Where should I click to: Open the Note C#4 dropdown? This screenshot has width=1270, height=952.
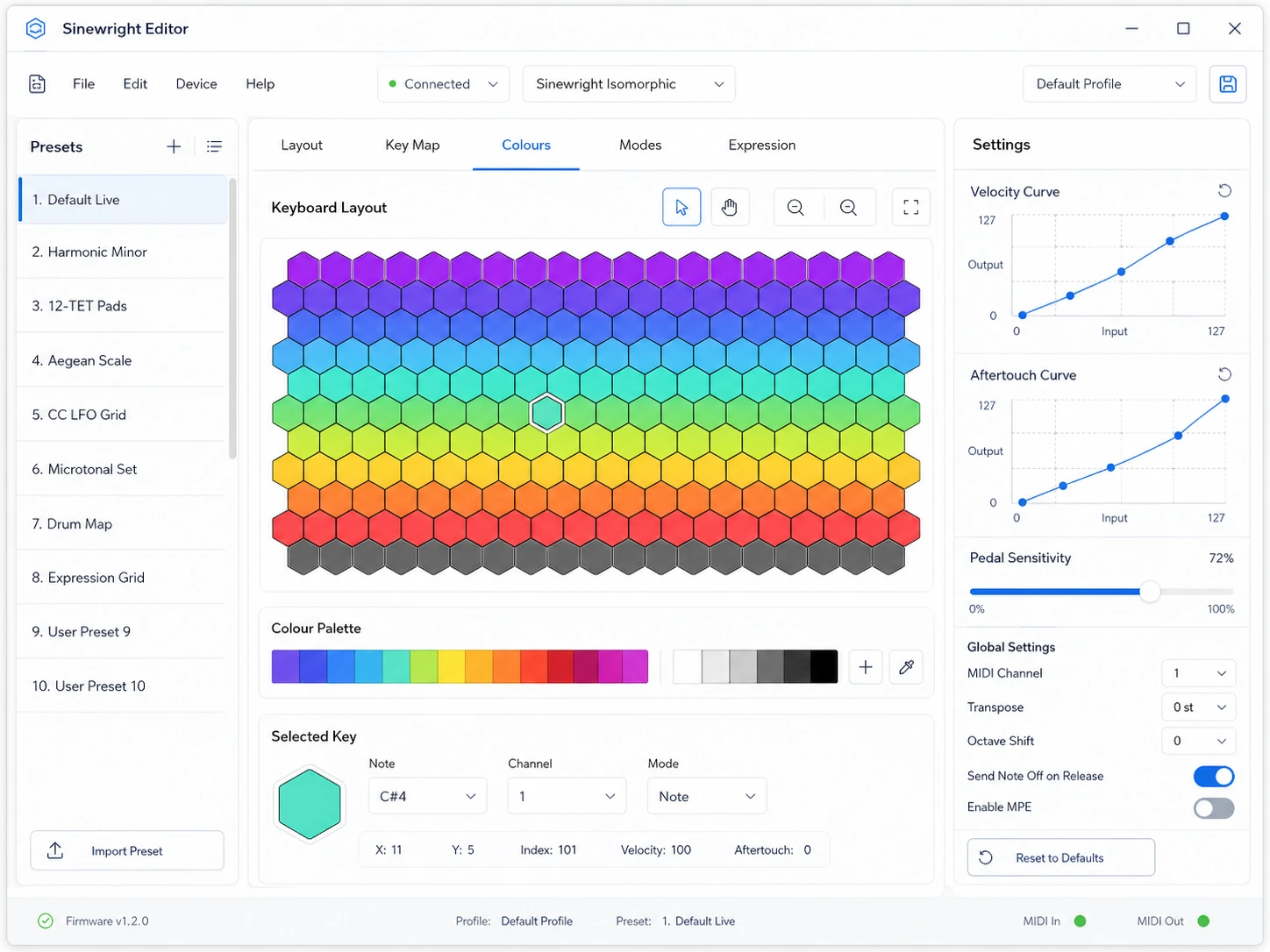(x=427, y=796)
